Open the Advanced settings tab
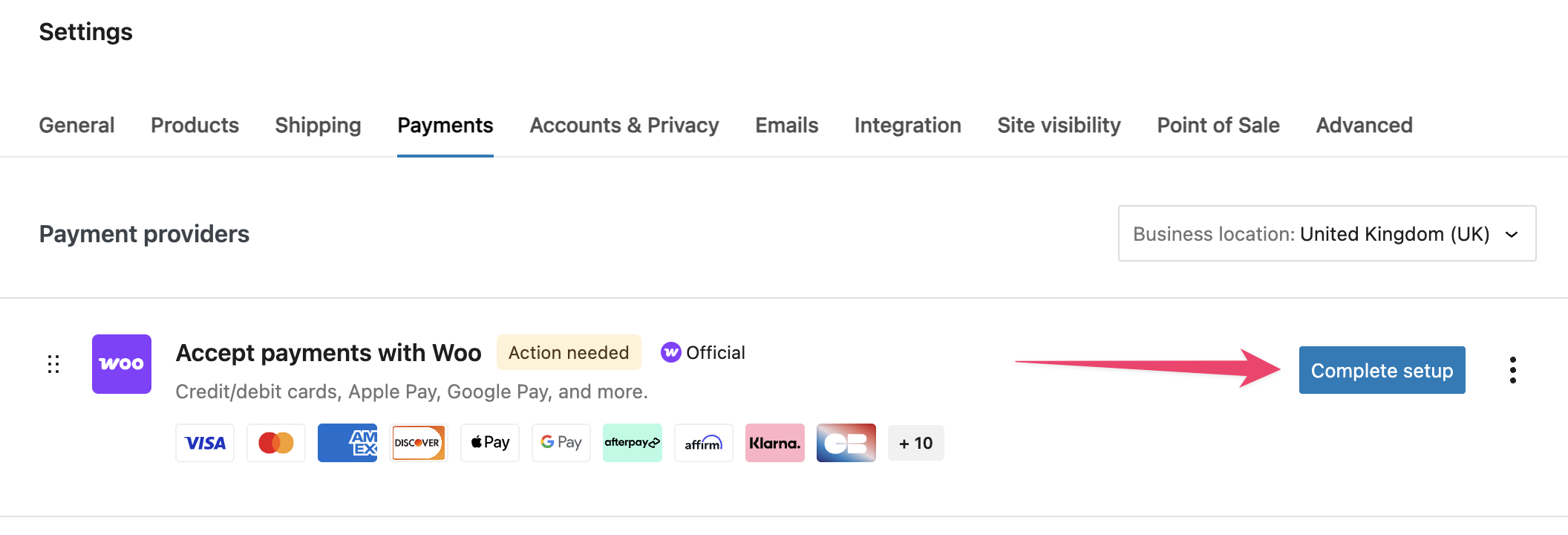Image resolution: width=1568 pixels, height=535 pixels. (1364, 125)
